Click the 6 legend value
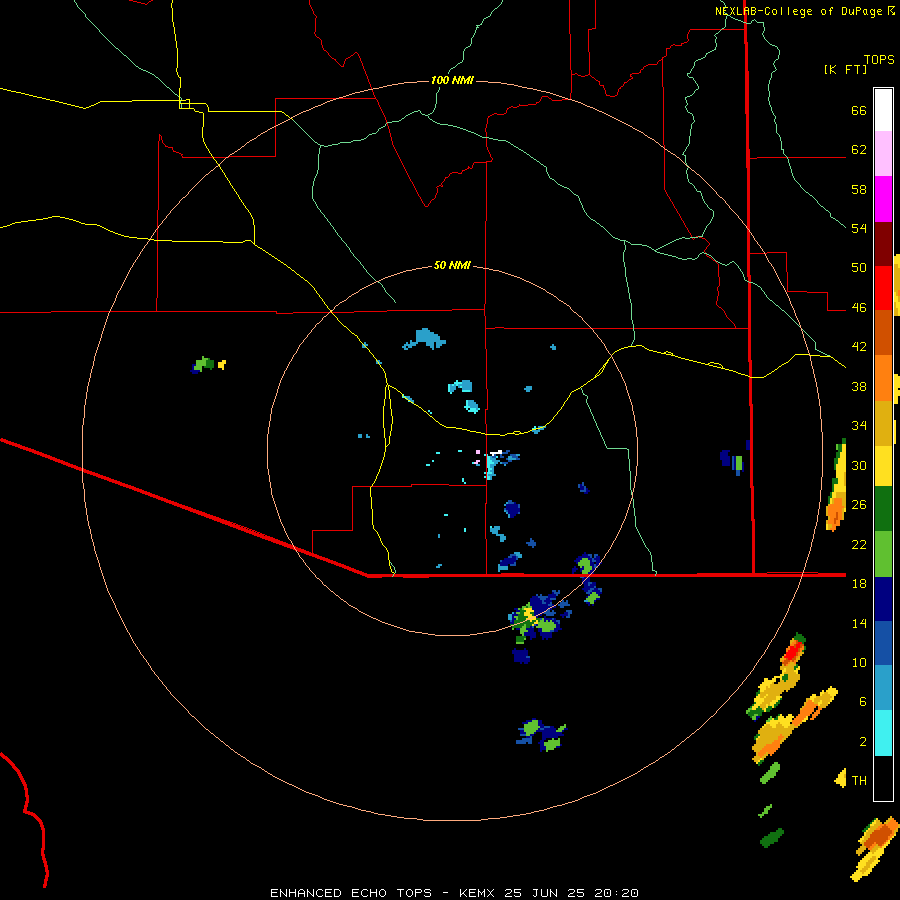The image size is (900, 900). (863, 702)
